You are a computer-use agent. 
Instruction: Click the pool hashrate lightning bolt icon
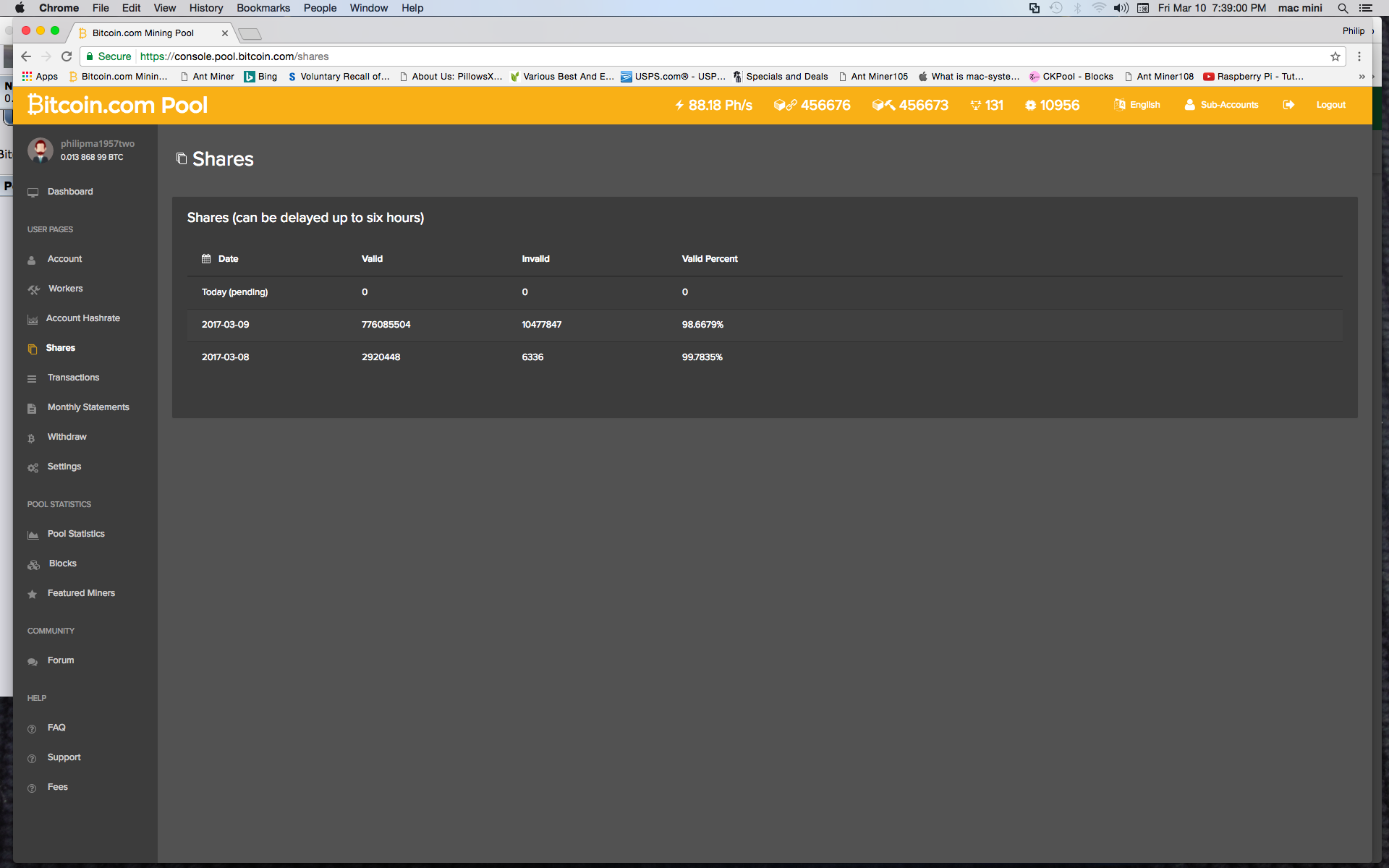pos(679,105)
